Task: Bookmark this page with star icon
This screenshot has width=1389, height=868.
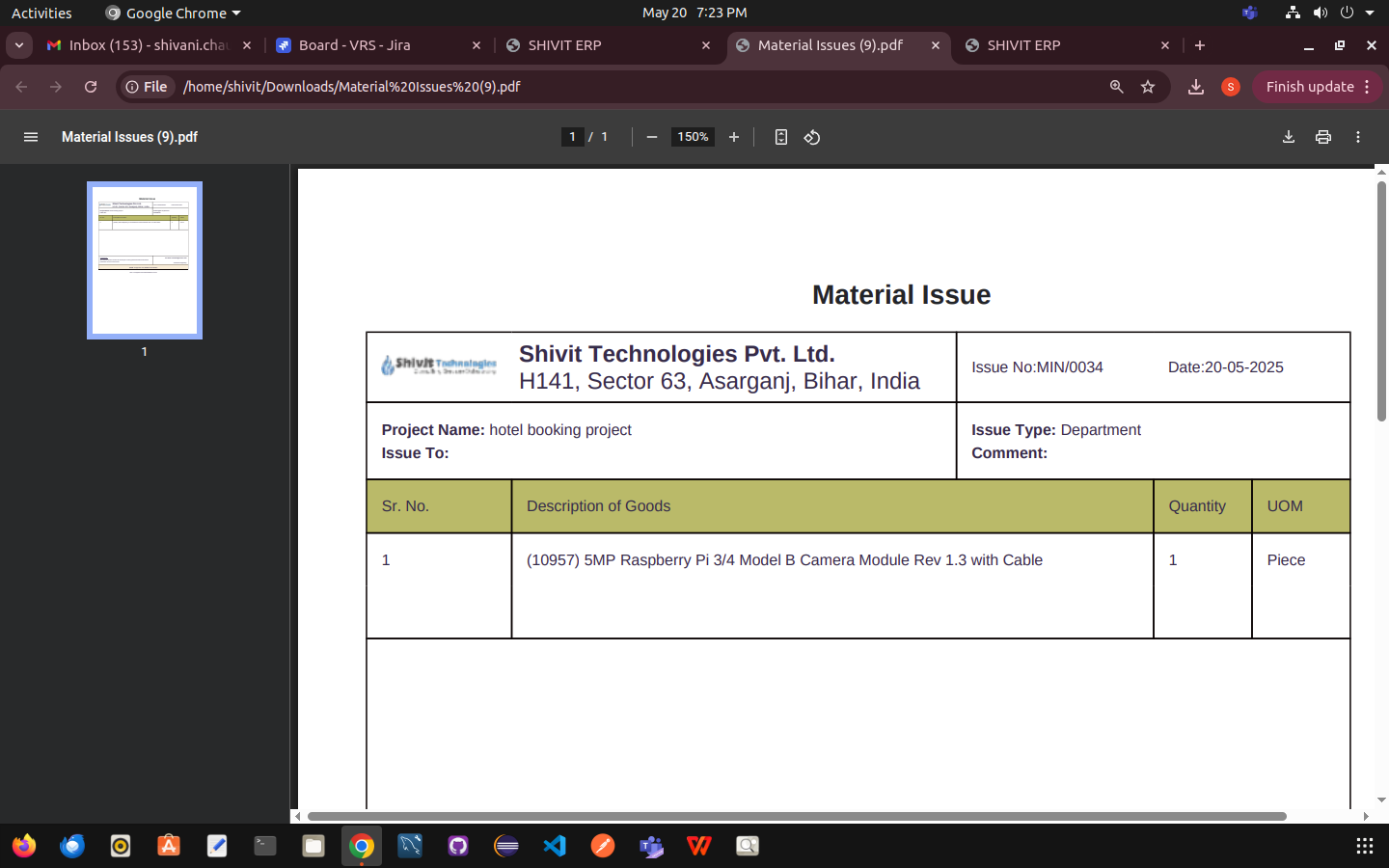Action: [1148, 87]
